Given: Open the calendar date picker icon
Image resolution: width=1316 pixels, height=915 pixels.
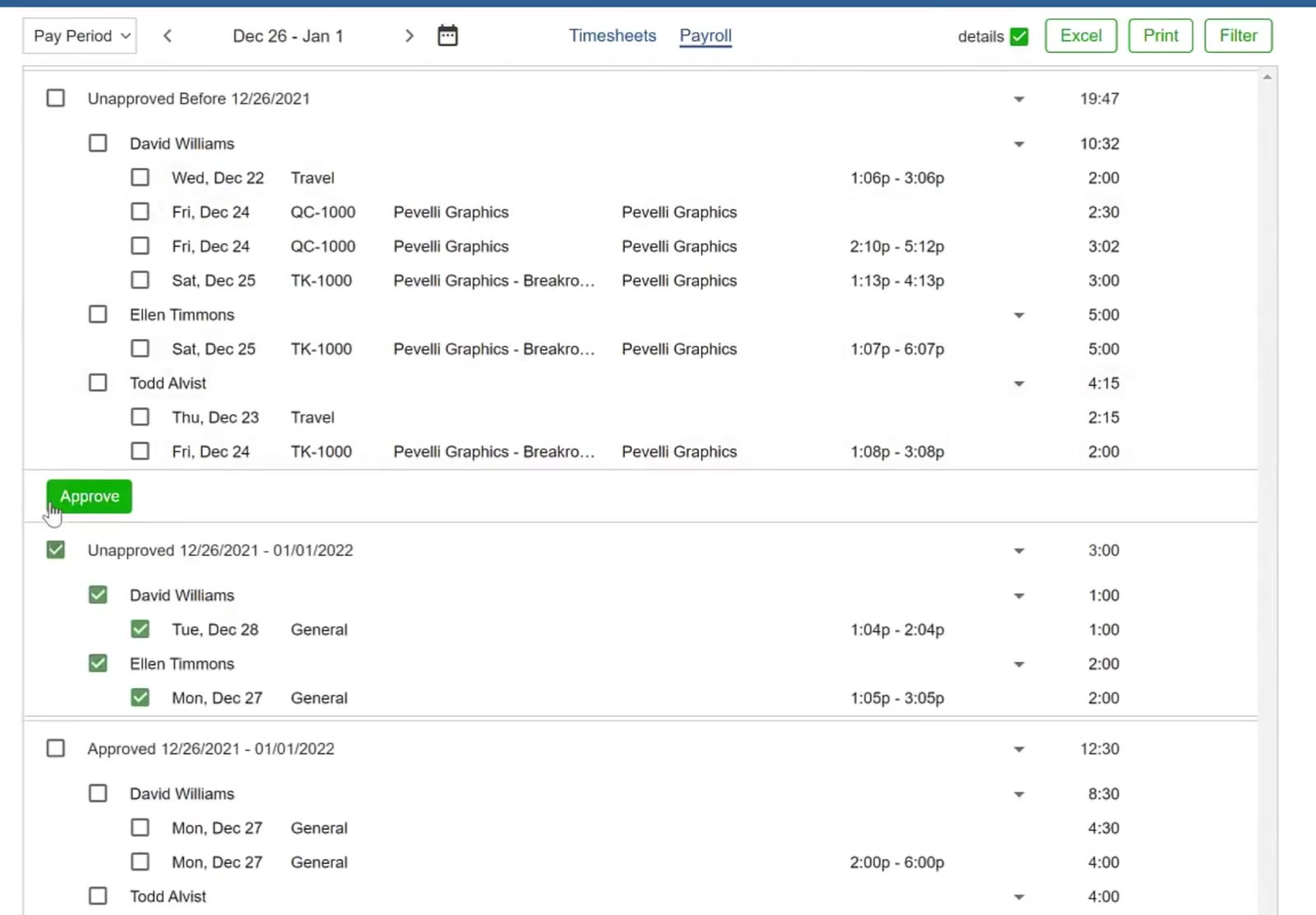Looking at the screenshot, I should pos(447,35).
